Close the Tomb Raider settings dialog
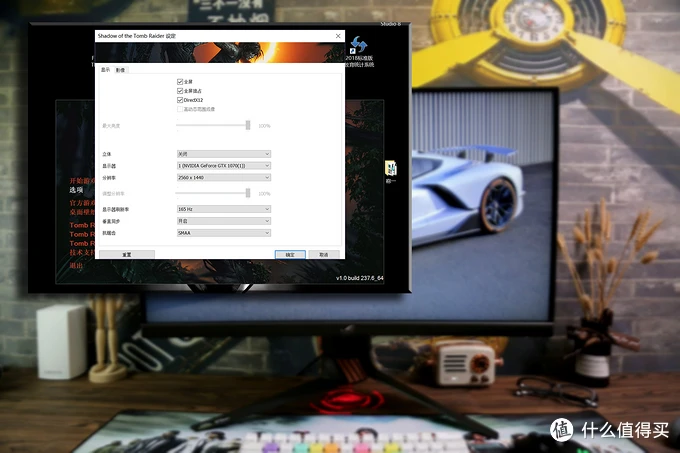Viewport: 680px width, 453px height. pos(338,36)
